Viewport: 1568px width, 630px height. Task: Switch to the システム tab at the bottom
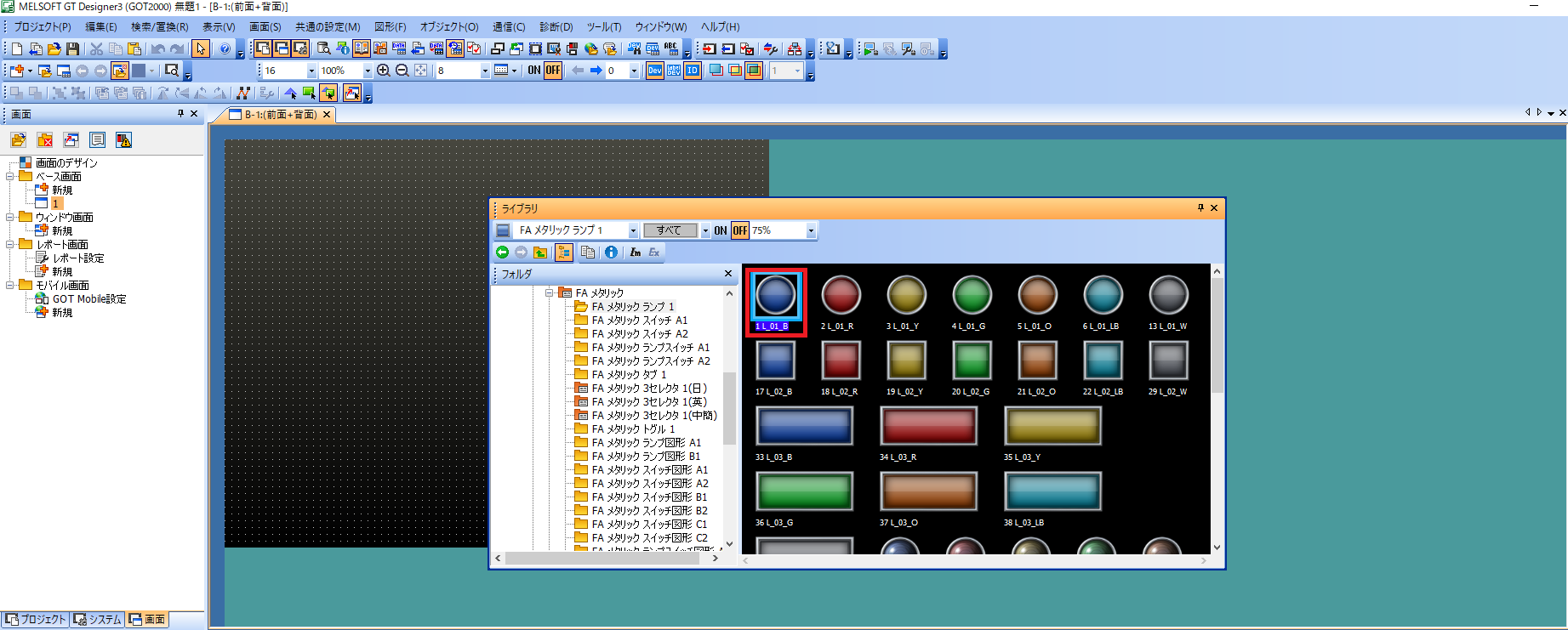tap(99, 620)
